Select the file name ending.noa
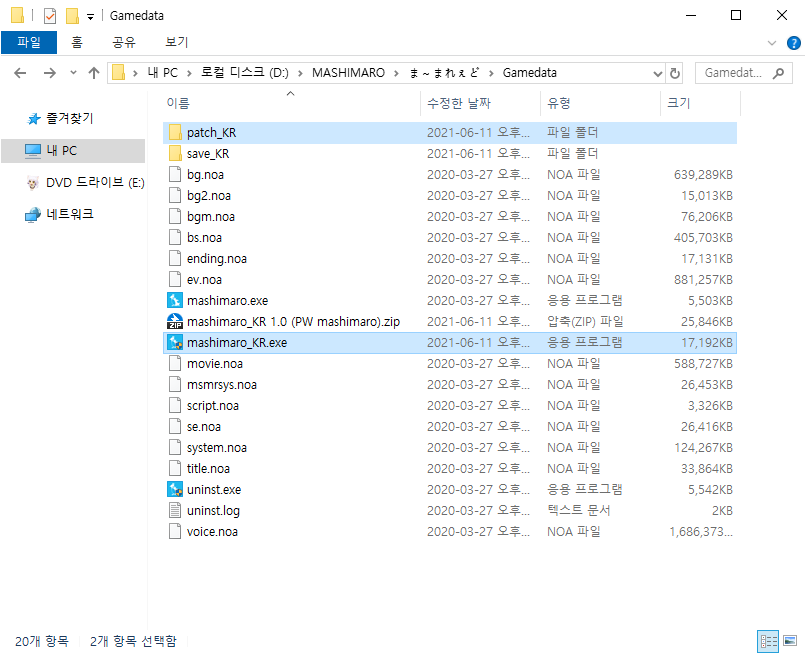 click(216, 259)
